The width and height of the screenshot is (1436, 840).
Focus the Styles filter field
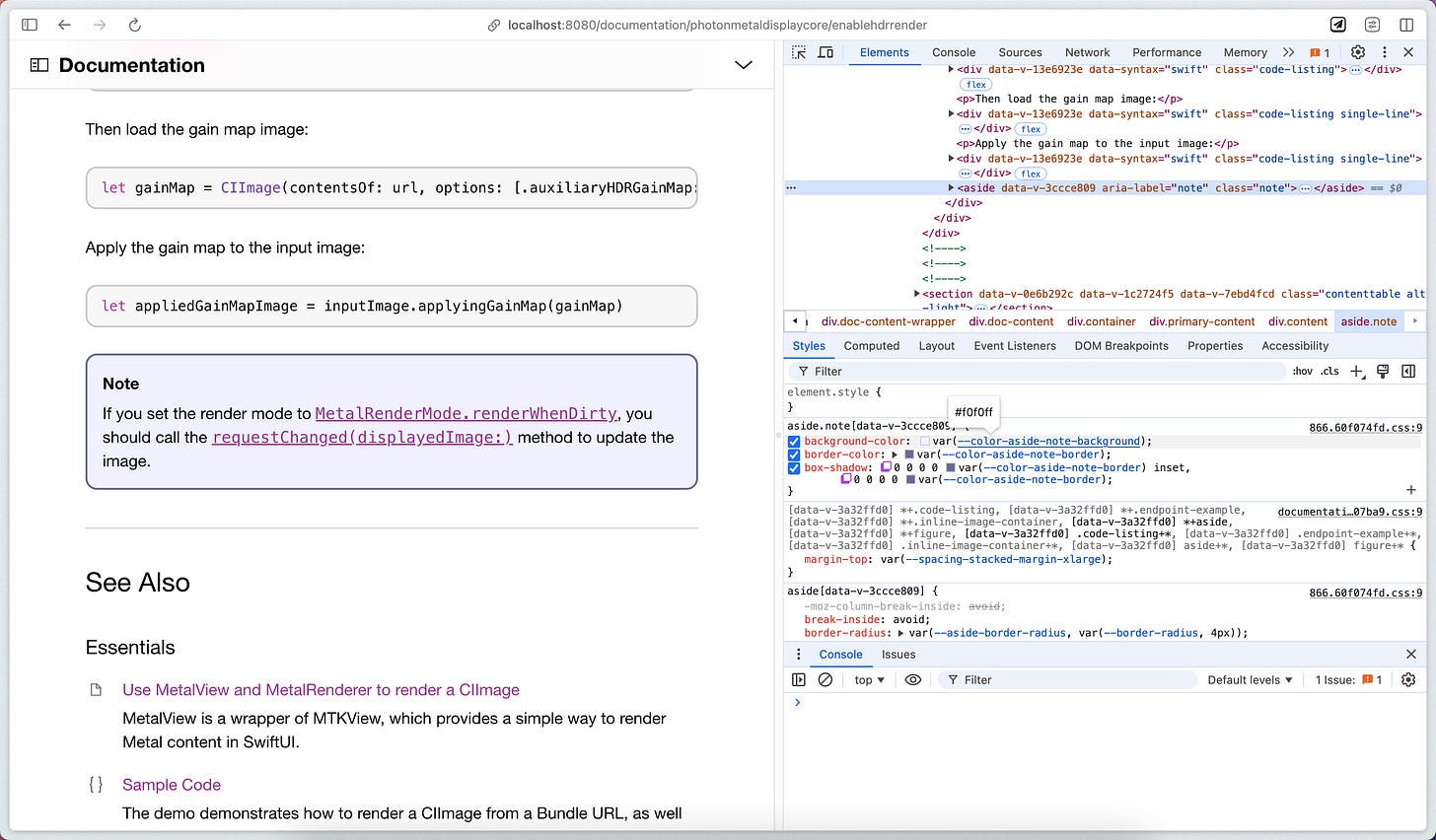point(1036,372)
